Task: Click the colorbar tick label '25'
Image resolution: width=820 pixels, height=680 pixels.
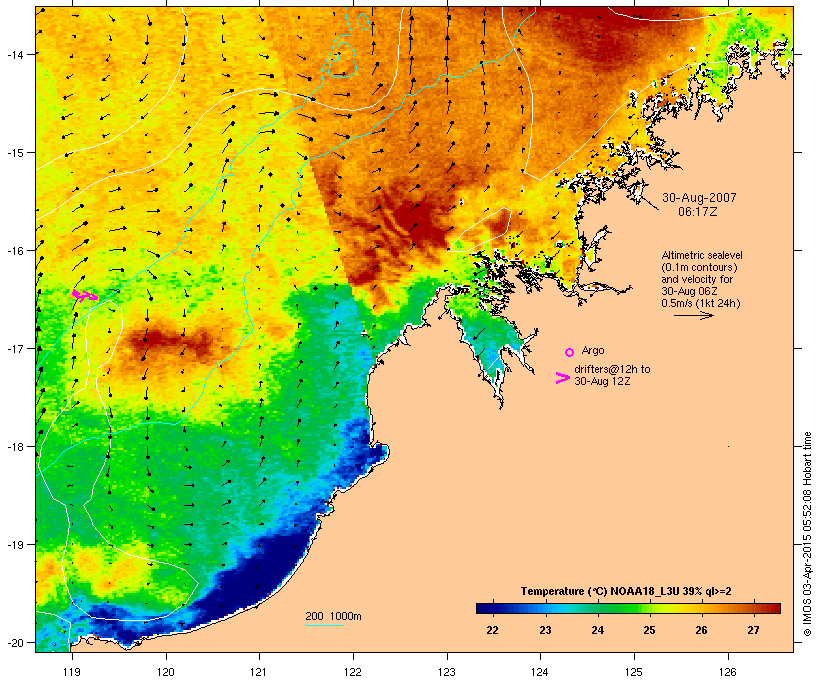Action: [x=649, y=630]
